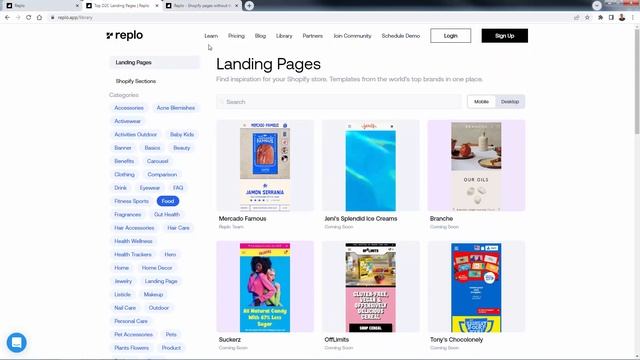
Task: Open the browser extensions icon
Action: 600,18
